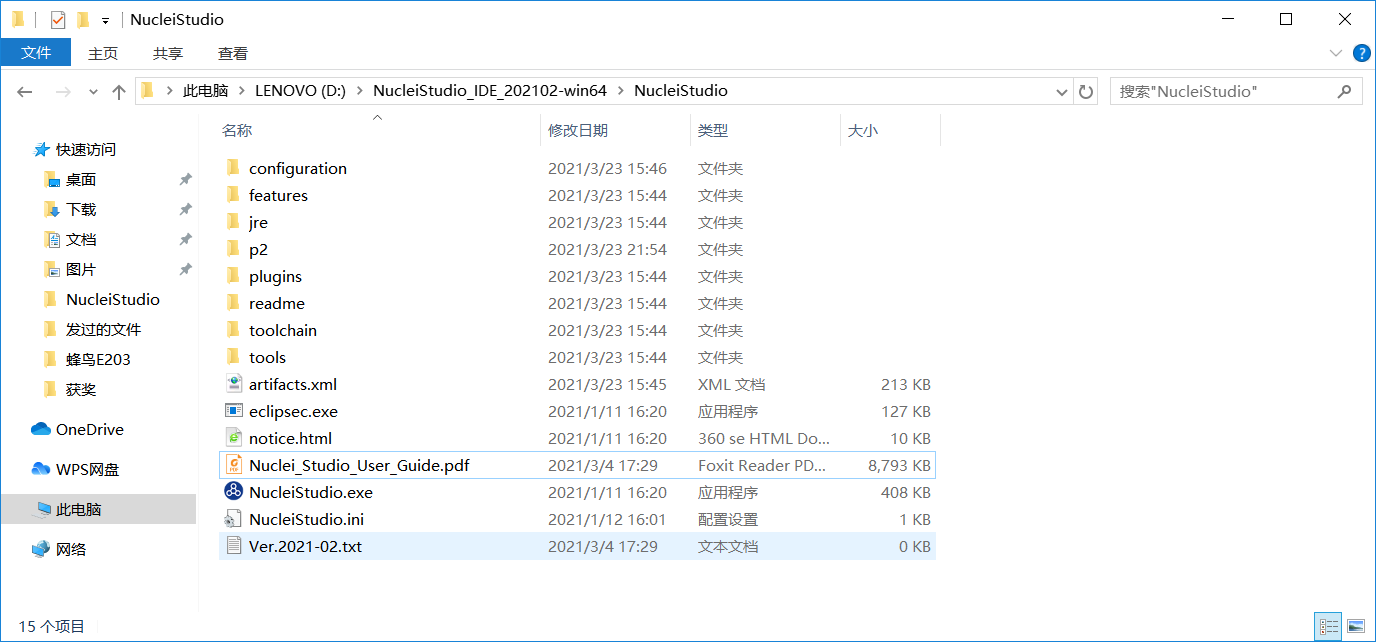
Task: Click the forward navigation arrow
Action: tap(62, 91)
